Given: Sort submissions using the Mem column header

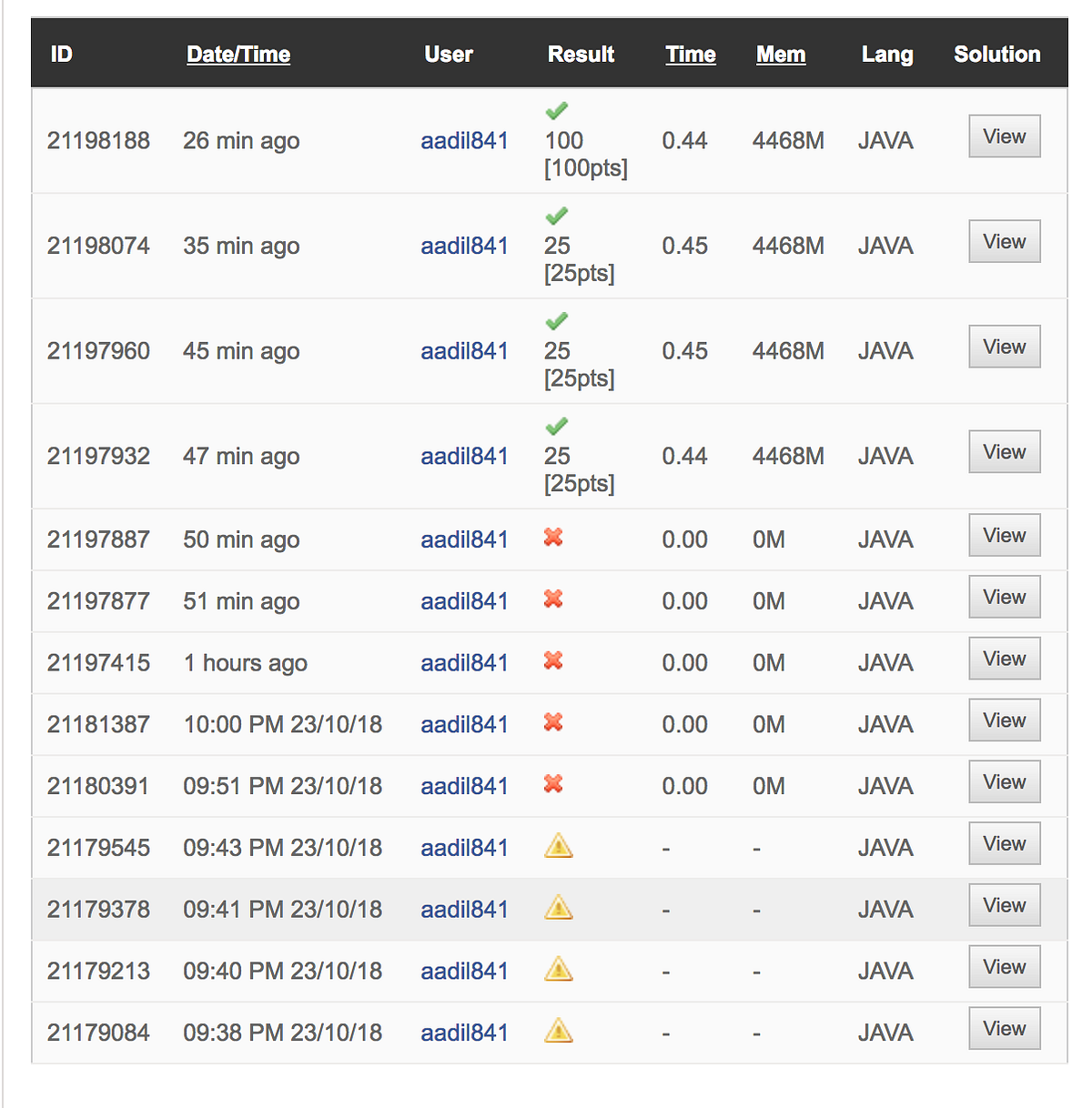Looking at the screenshot, I should [780, 55].
